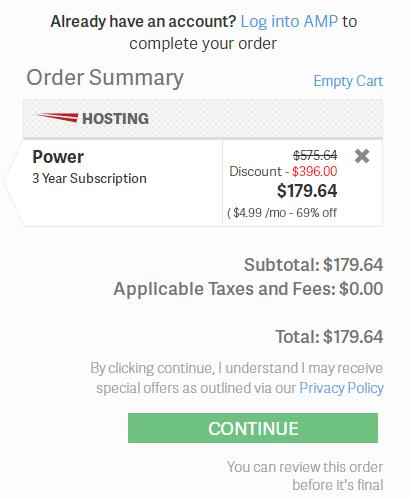Screen dimensions: 410x498
Task: Click the crossed-out $575.64 original price
Action: pos(315,155)
